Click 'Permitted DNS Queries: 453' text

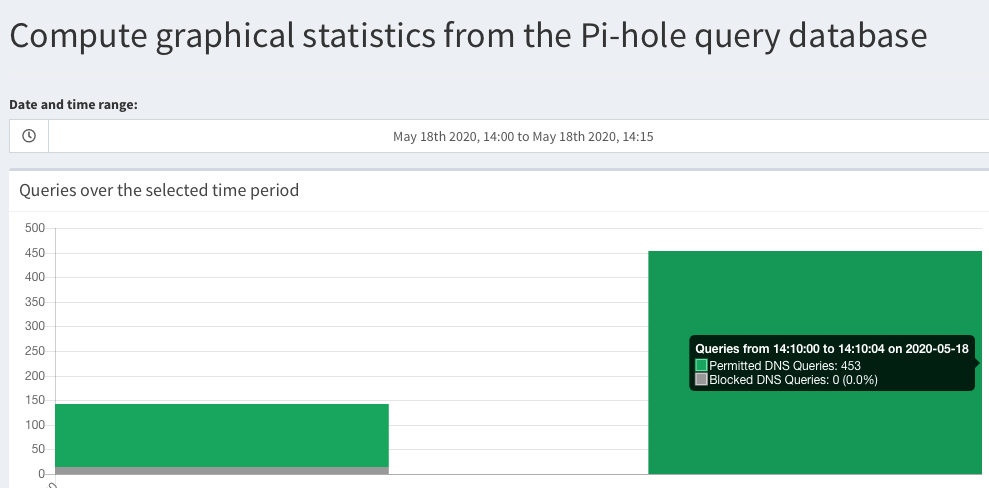coord(785,366)
